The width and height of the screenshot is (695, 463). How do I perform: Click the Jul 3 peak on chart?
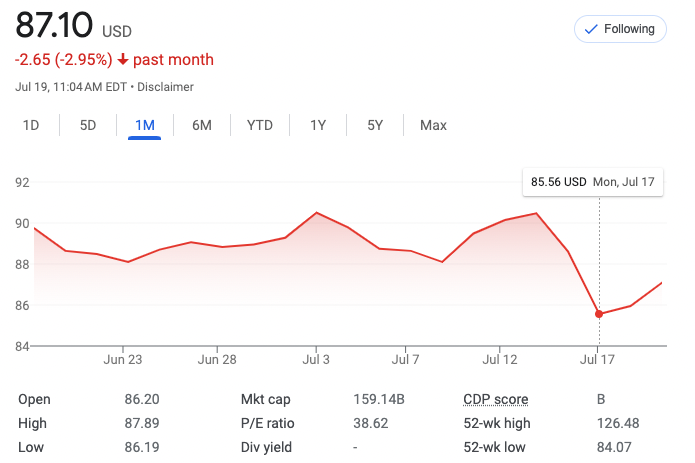point(316,213)
